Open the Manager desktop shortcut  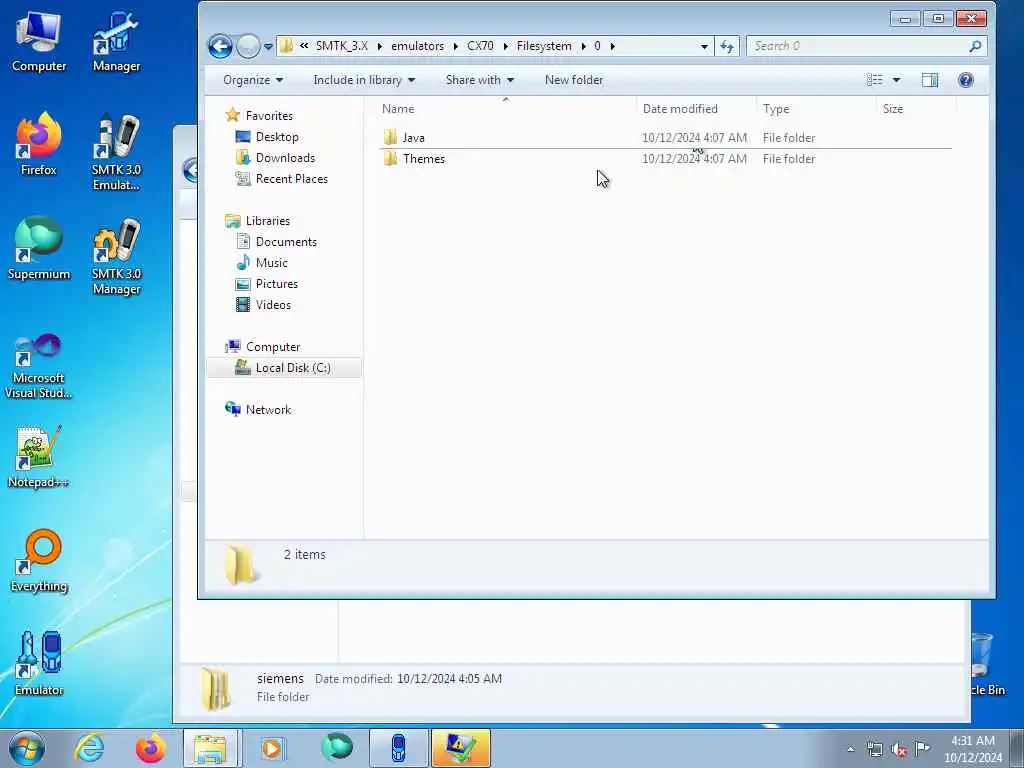pos(116,41)
